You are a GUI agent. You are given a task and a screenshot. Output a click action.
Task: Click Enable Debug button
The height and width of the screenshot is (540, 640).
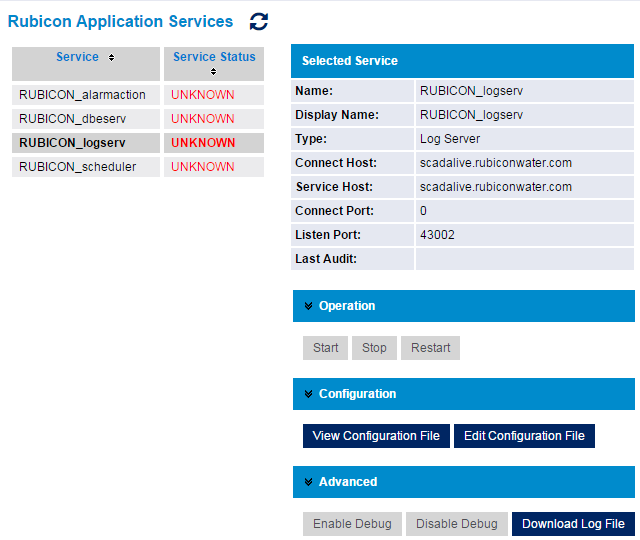point(352,524)
